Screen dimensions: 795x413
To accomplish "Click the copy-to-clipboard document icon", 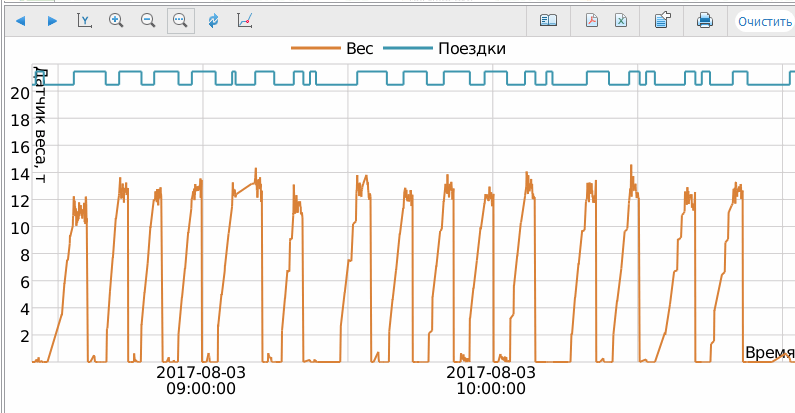I will [662, 20].
